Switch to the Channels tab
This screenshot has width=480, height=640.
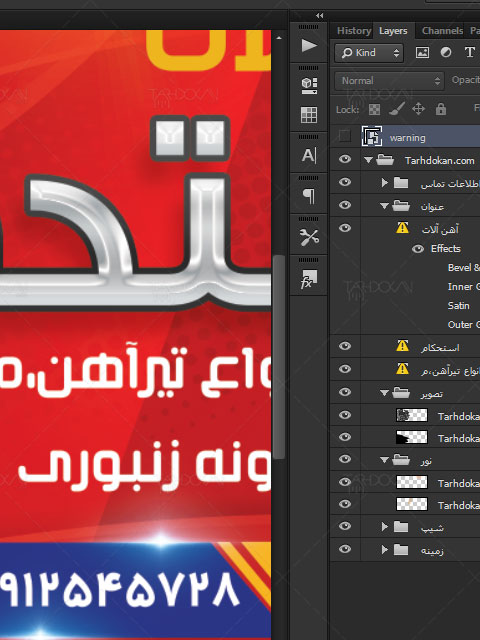pyautogui.click(x=442, y=31)
